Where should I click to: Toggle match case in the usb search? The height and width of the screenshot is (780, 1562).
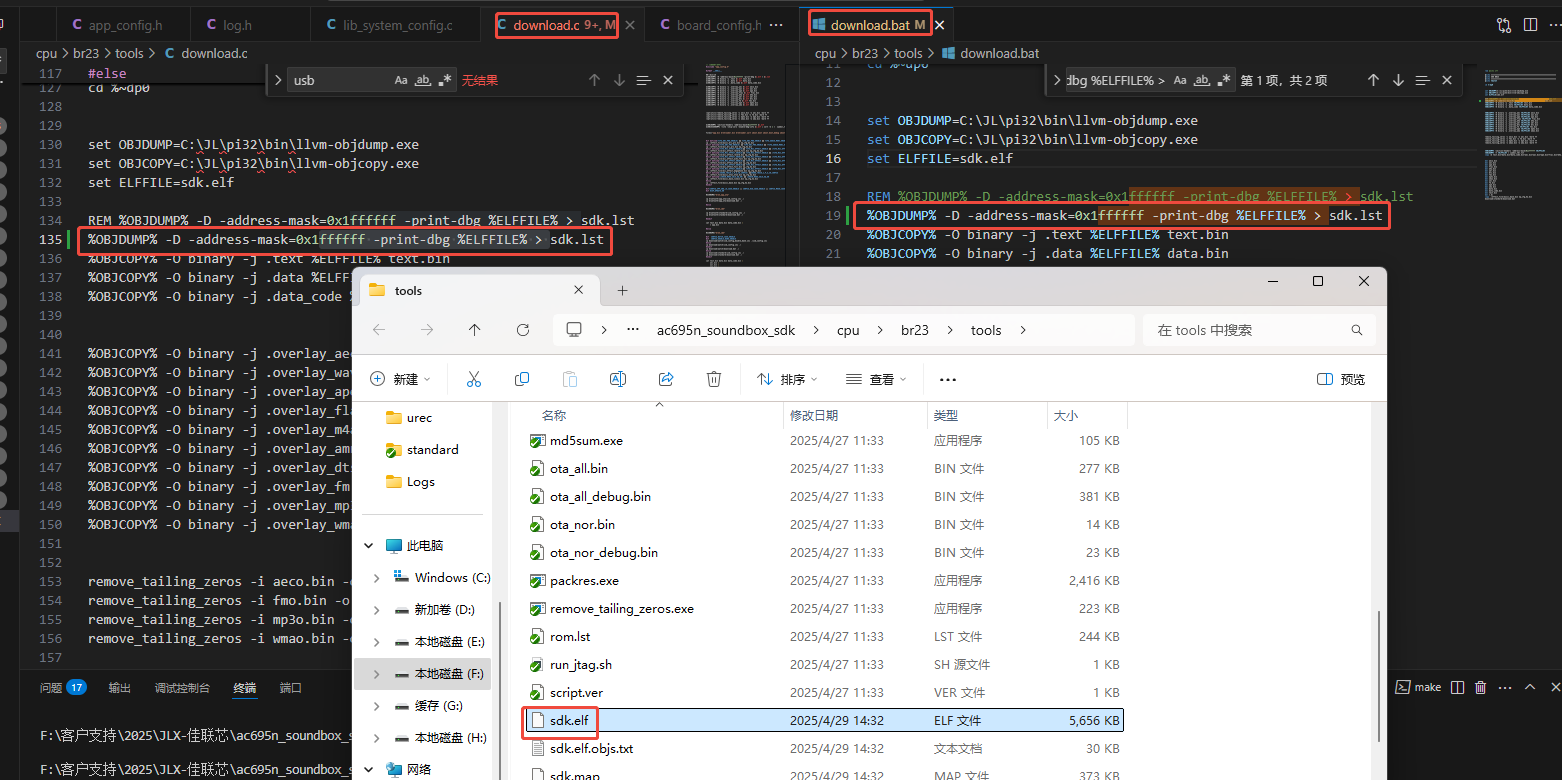point(401,80)
